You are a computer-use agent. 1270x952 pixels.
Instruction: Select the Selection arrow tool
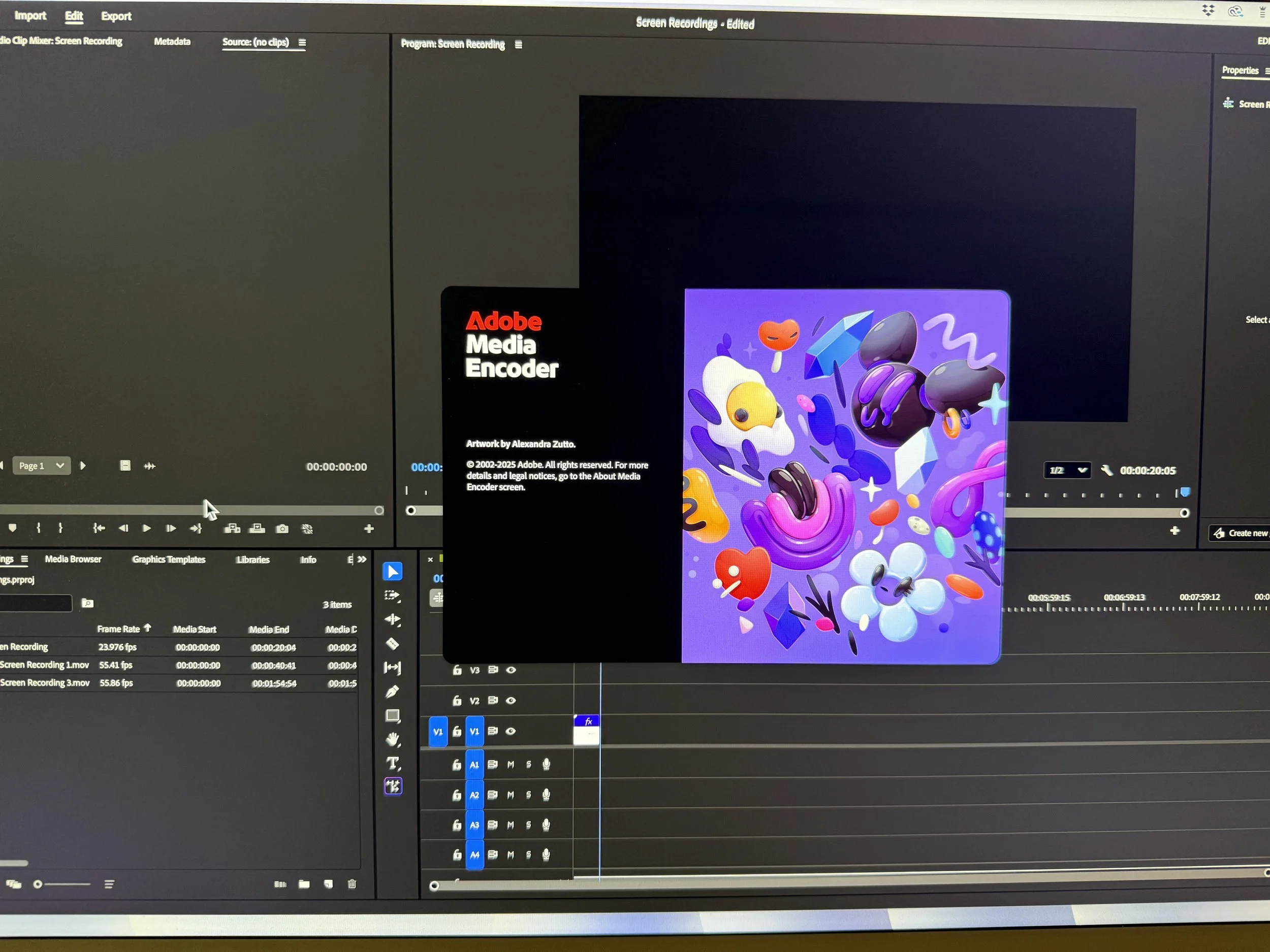click(x=393, y=572)
